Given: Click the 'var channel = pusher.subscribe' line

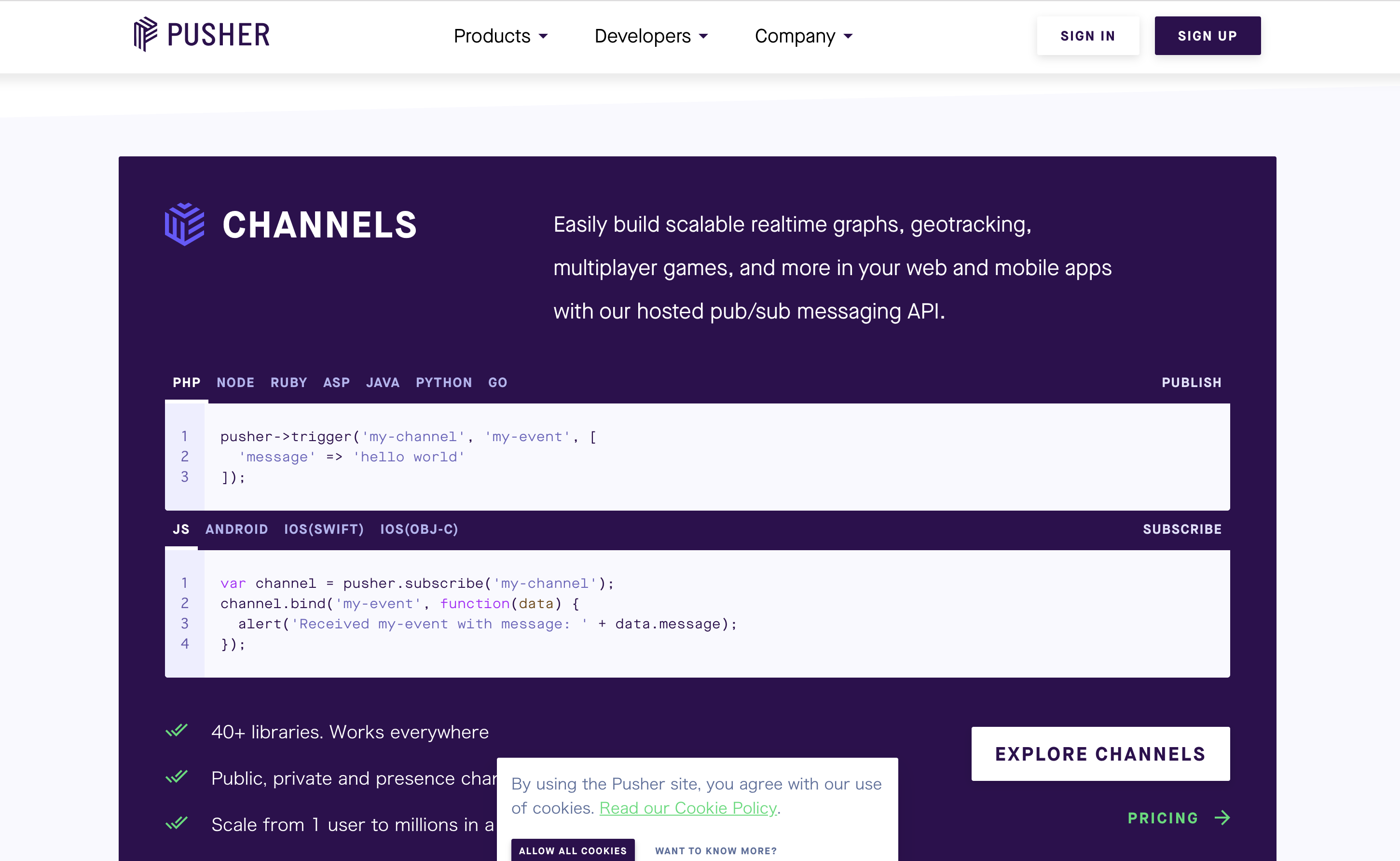Looking at the screenshot, I should point(417,583).
